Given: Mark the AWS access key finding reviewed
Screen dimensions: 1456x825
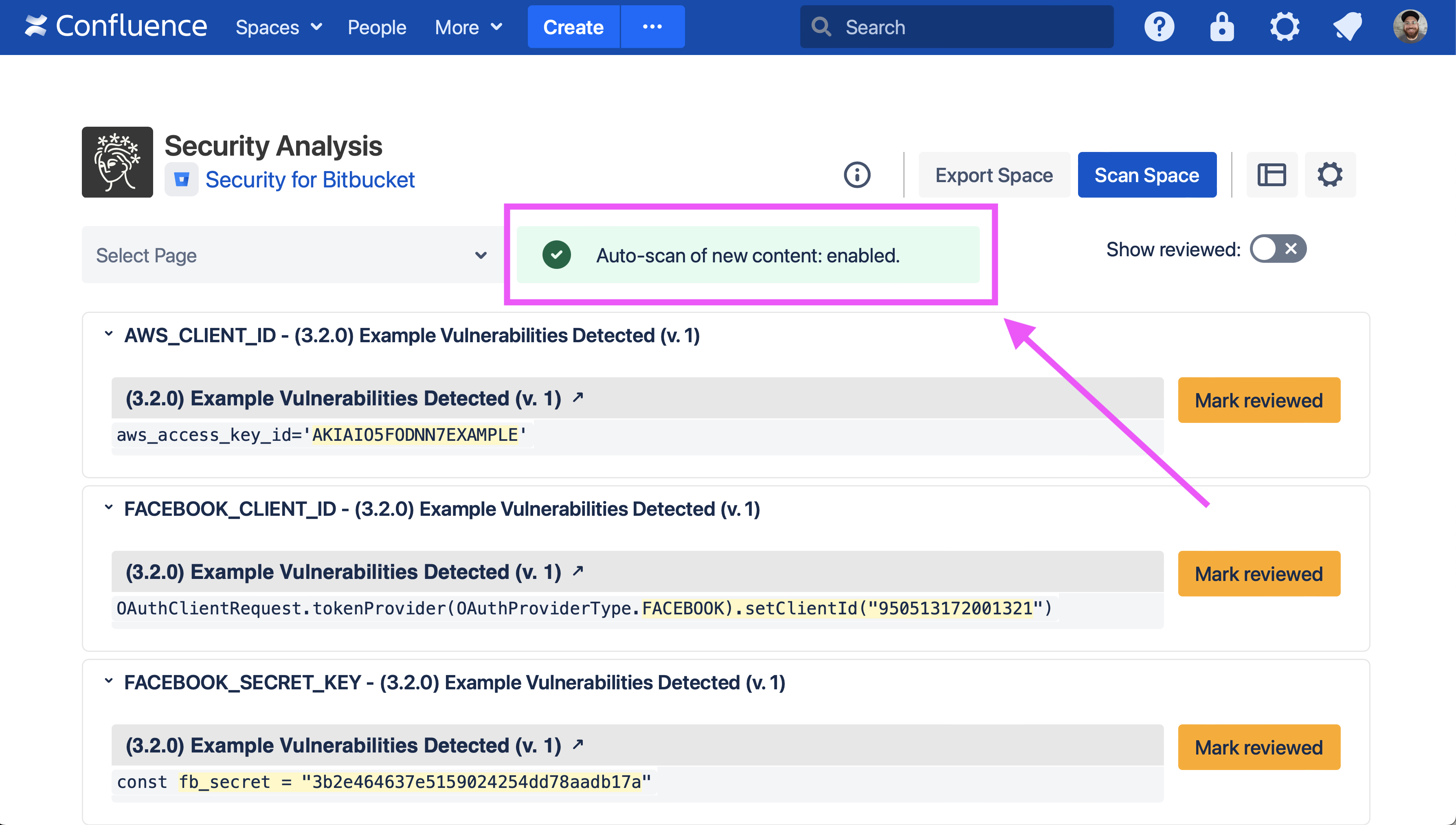Looking at the screenshot, I should [1258, 400].
